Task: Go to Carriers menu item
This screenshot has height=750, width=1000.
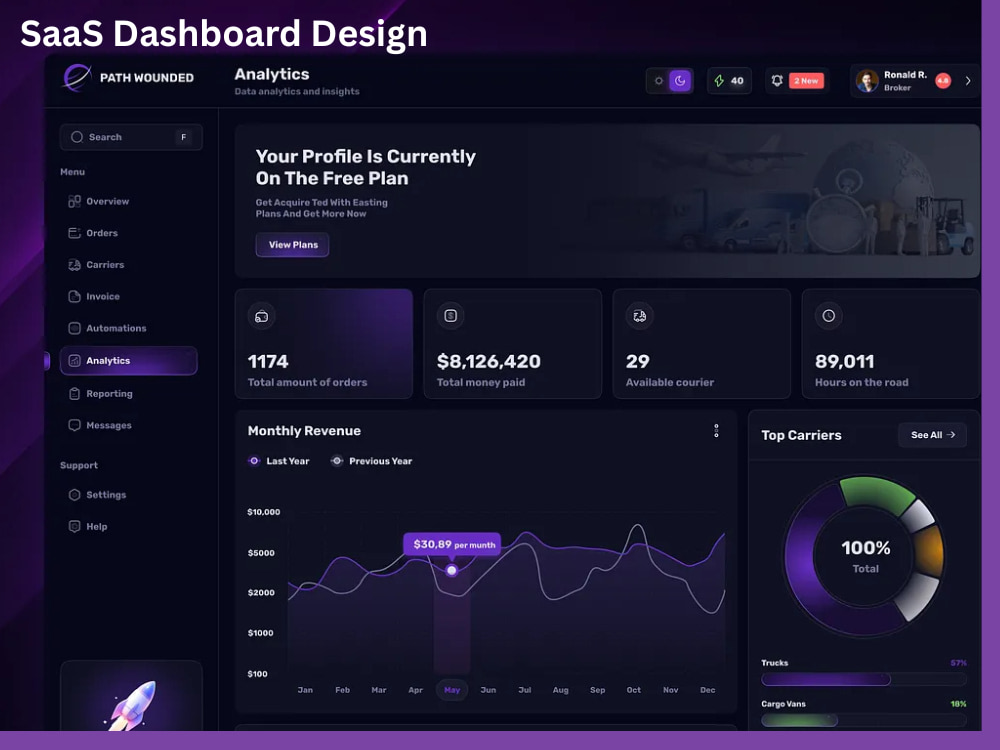Action: 96,265
